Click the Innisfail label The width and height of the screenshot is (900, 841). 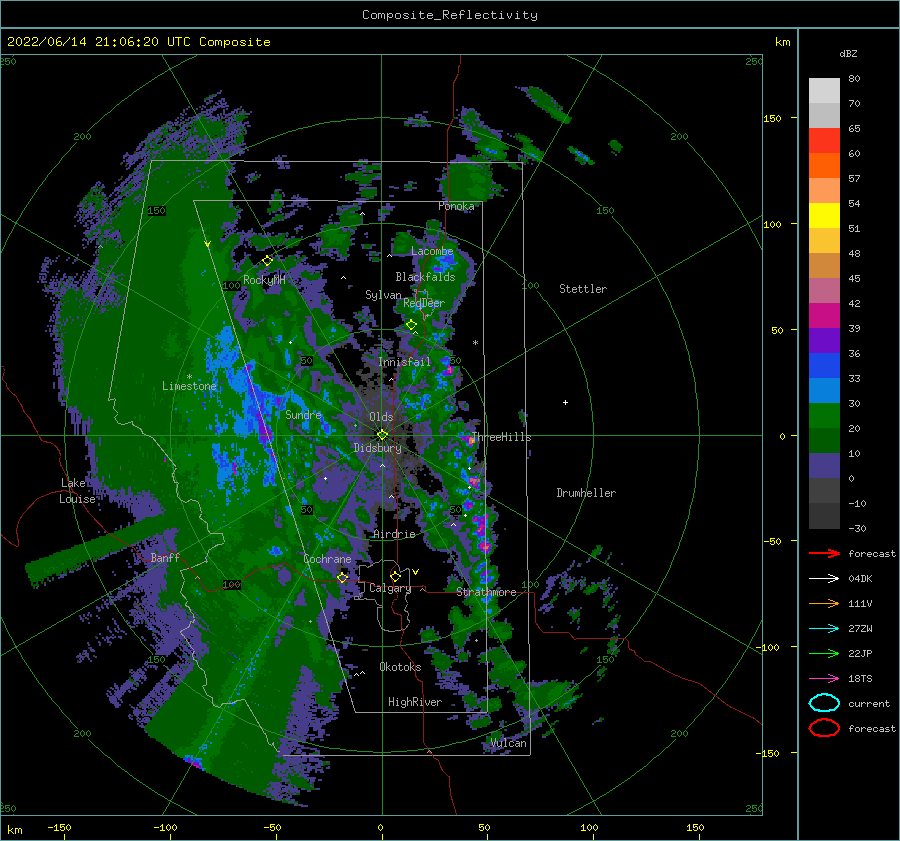(x=404, y=362)
